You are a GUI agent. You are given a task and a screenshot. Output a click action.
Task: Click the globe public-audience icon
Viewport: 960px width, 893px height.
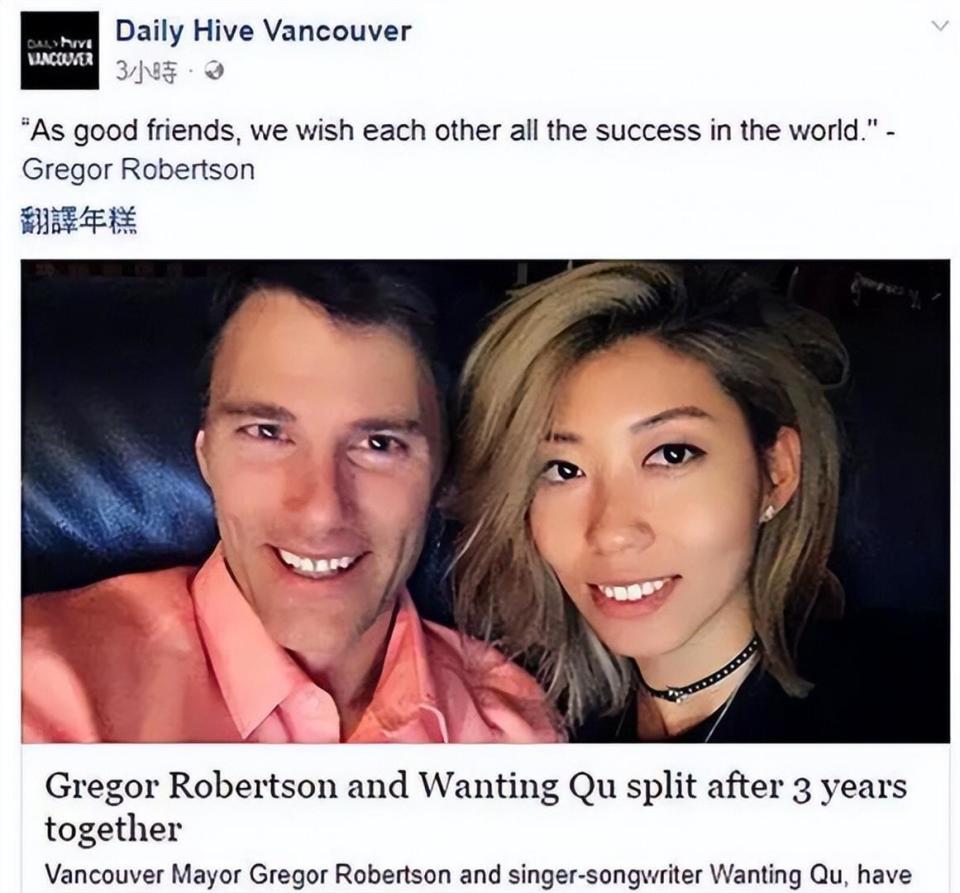coord(214,72)
